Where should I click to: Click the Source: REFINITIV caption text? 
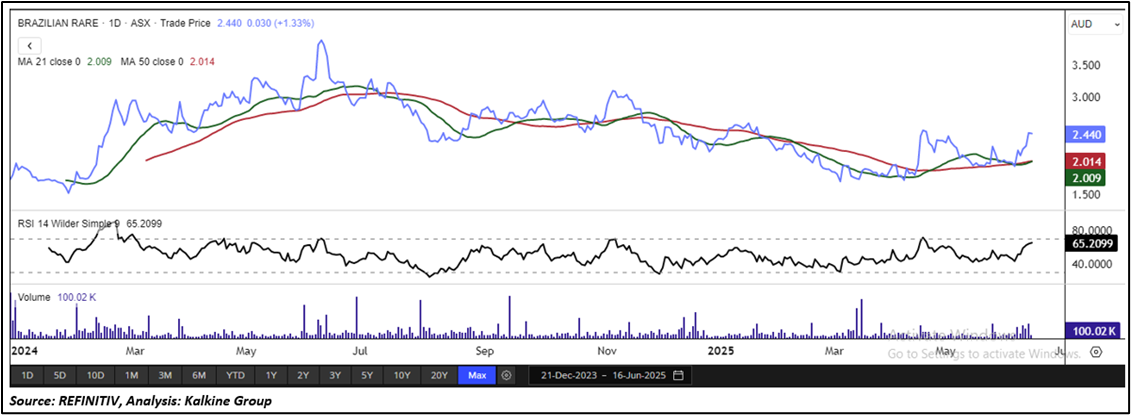point(141,401)
